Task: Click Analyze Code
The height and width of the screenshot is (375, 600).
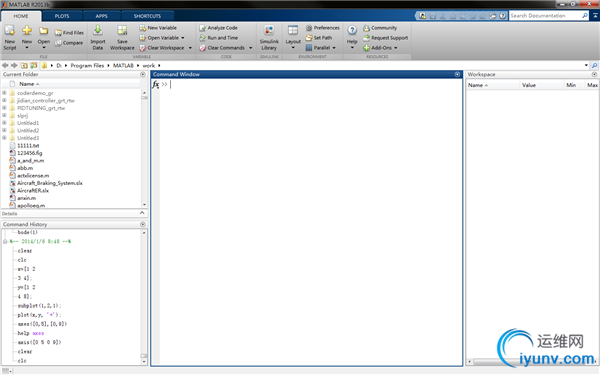Action: (218, 28)
